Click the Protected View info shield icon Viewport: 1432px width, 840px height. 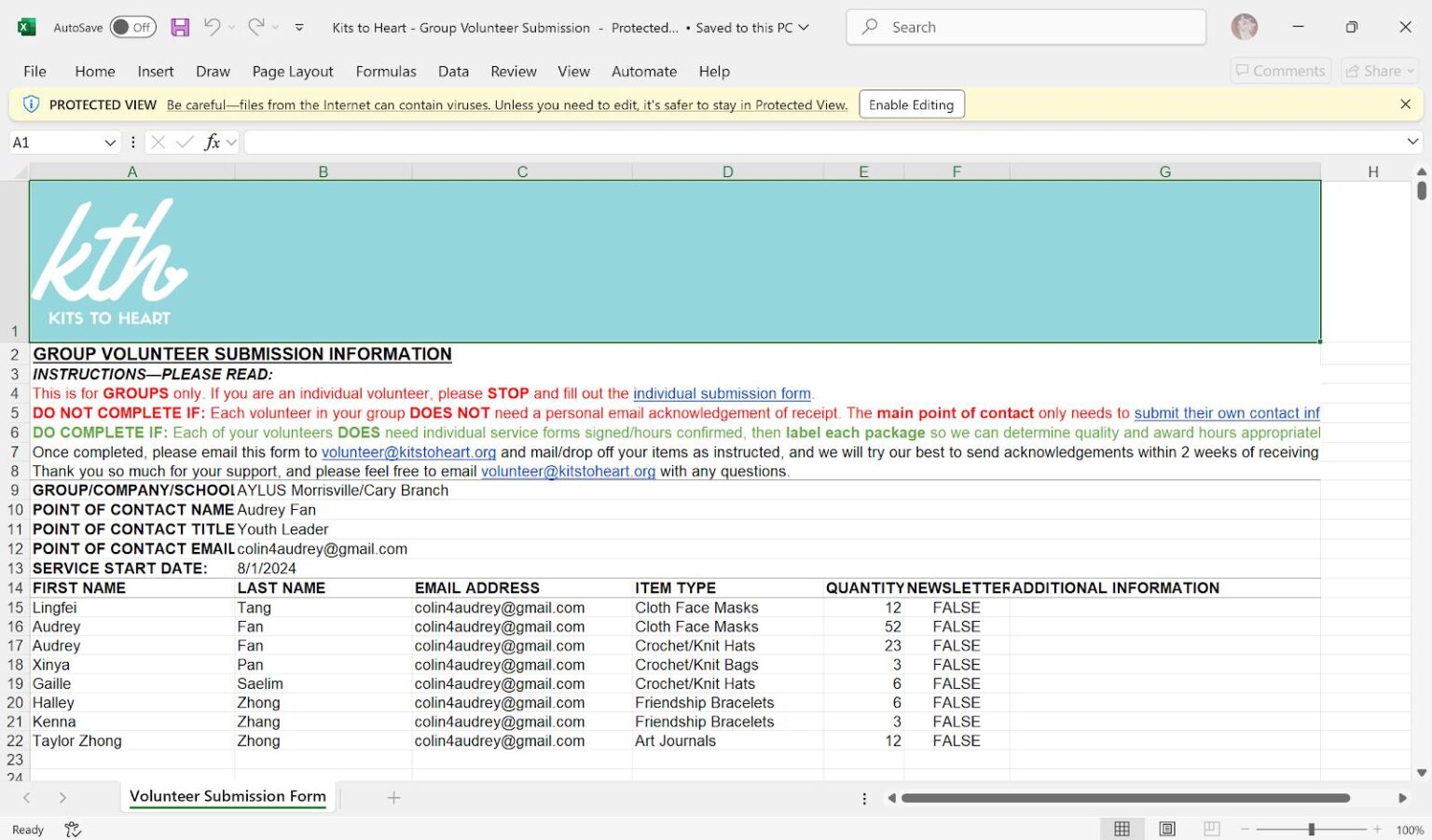(x=31, y=104)
